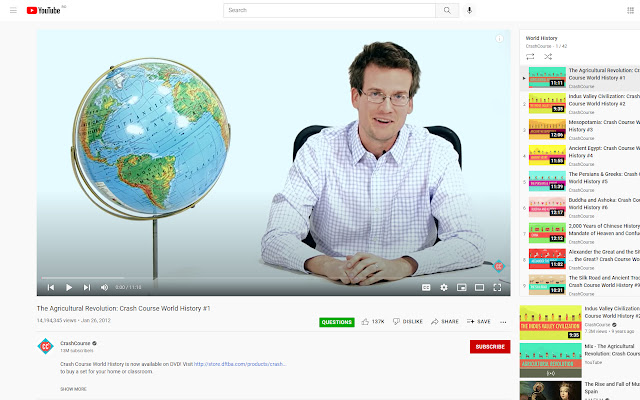Screen dimensions: 640x400
Task: Click the 0:00 / 11:10 time display
Action: (128, 287)
